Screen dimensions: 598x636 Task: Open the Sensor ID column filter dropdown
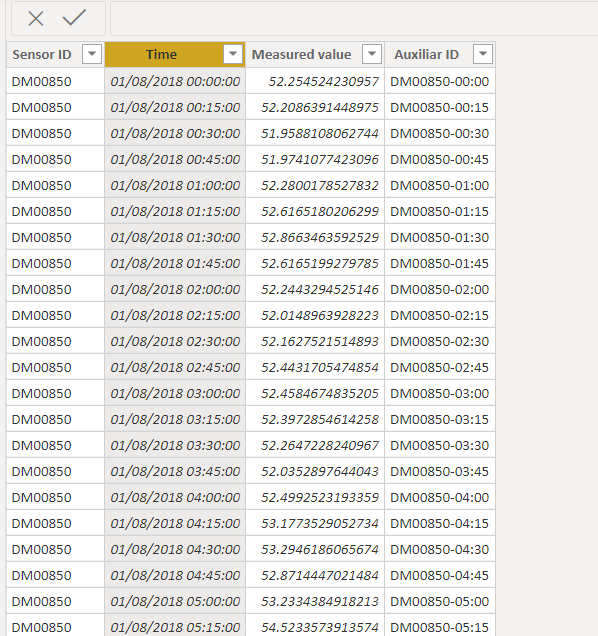click(92, 54)
